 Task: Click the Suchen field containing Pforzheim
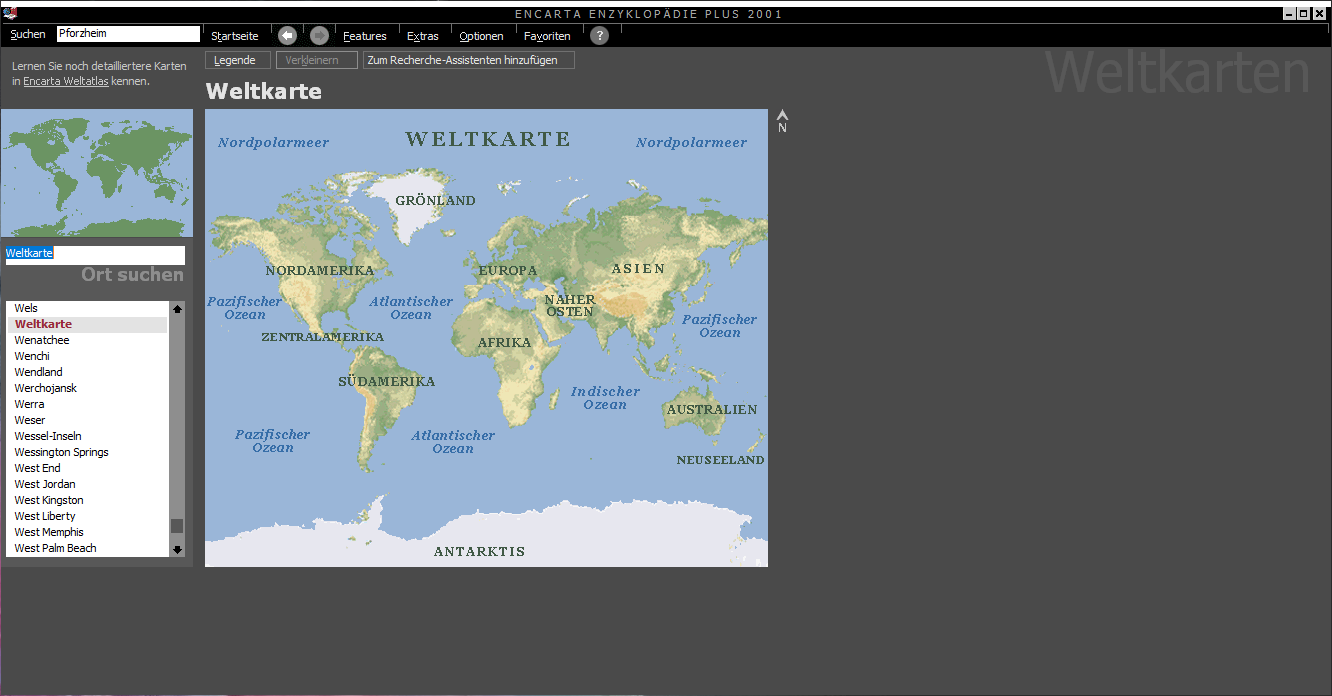point(127,34)
